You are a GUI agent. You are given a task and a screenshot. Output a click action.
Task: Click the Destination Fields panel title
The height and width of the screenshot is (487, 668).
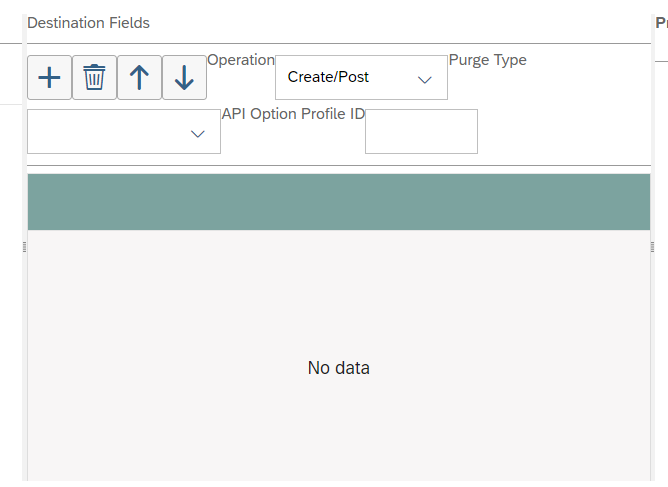(89, 23)
